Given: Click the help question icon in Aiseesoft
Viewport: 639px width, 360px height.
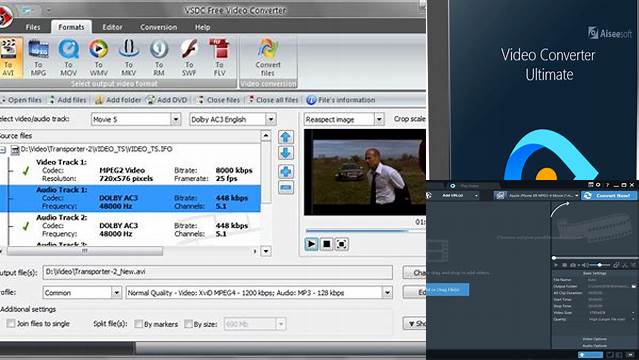Looking at the screenshot, I should click(607, 185).
